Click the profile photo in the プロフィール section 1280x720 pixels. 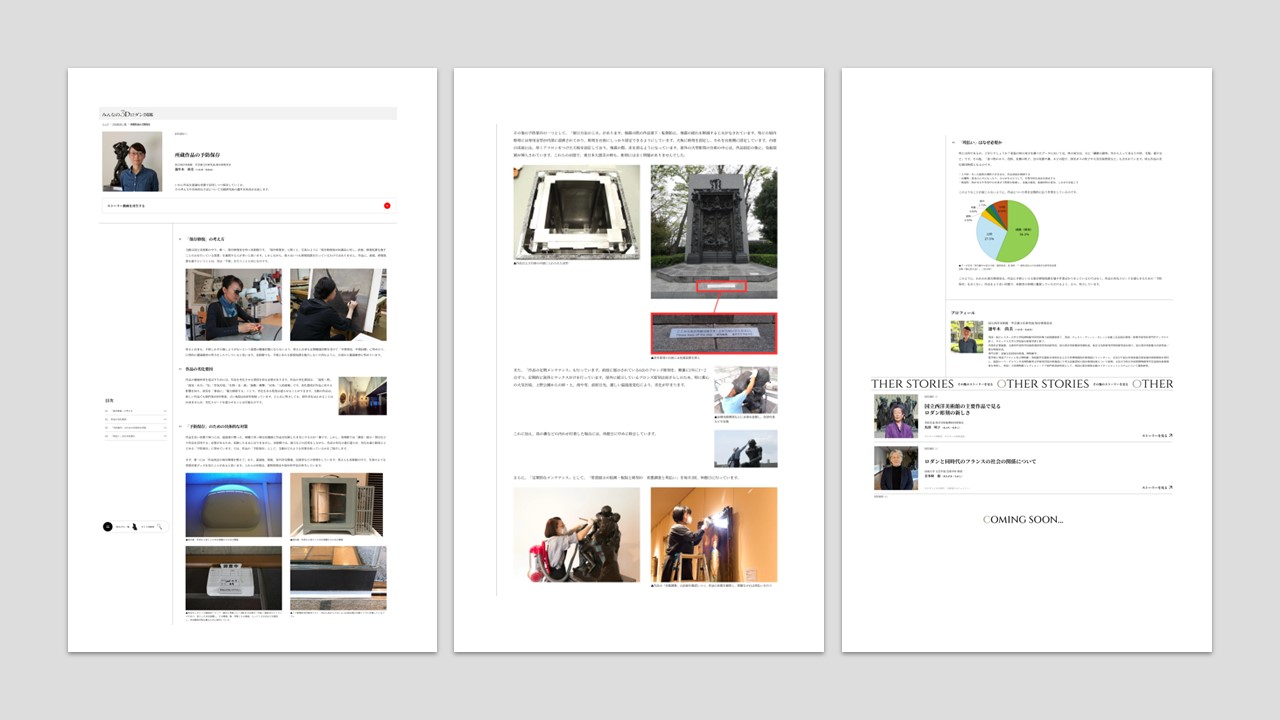[x=966, y=337]
